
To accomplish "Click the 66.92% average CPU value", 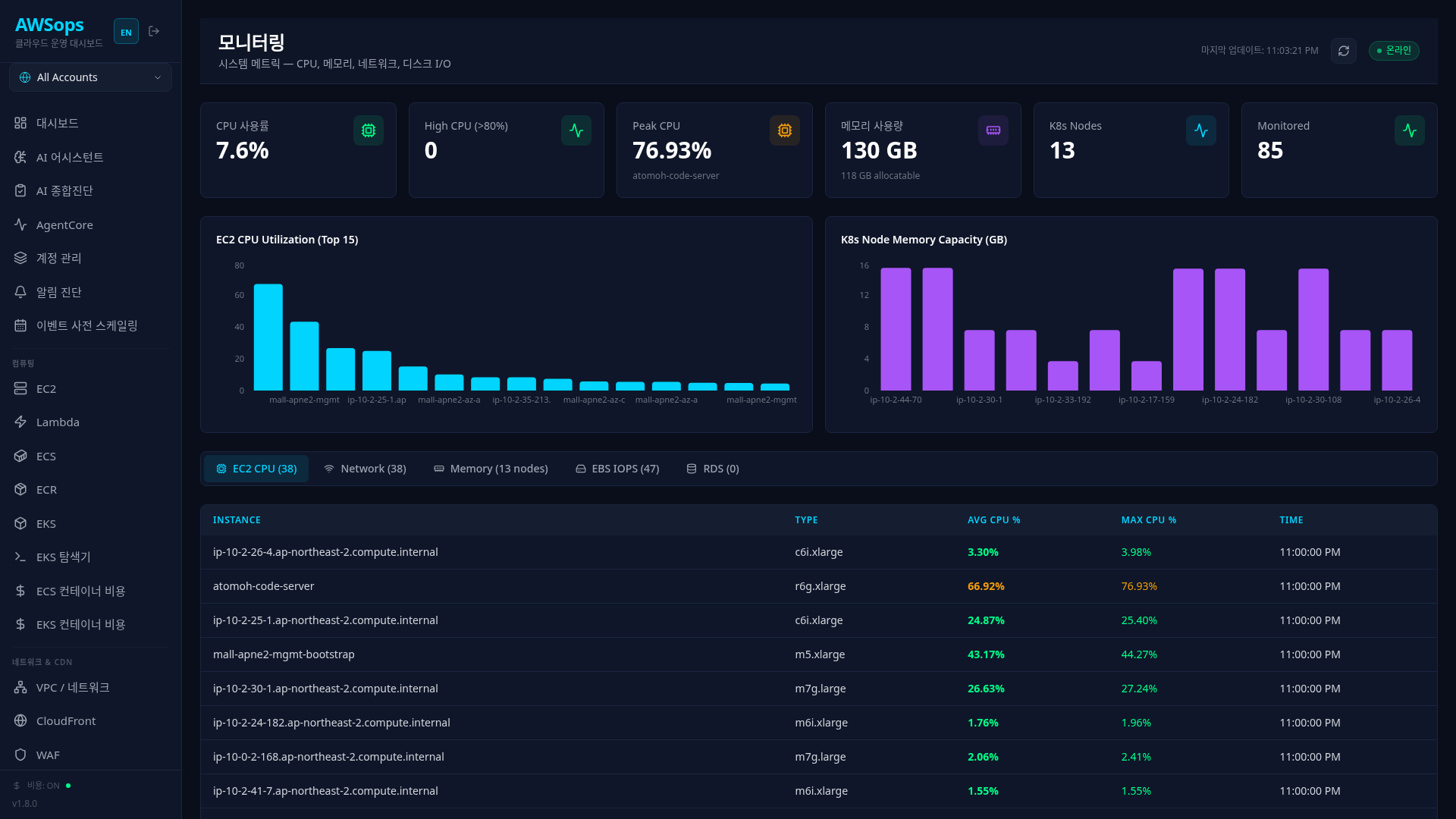I will tap(986, 586).
